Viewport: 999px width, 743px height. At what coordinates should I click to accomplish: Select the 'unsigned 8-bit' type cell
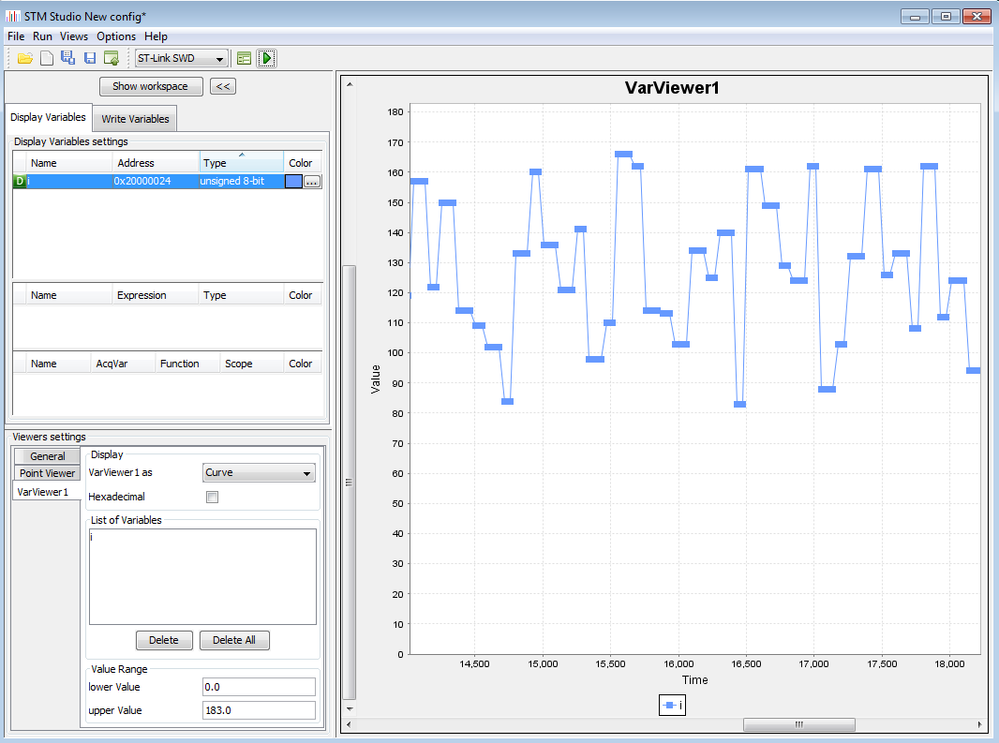(241, 181)
